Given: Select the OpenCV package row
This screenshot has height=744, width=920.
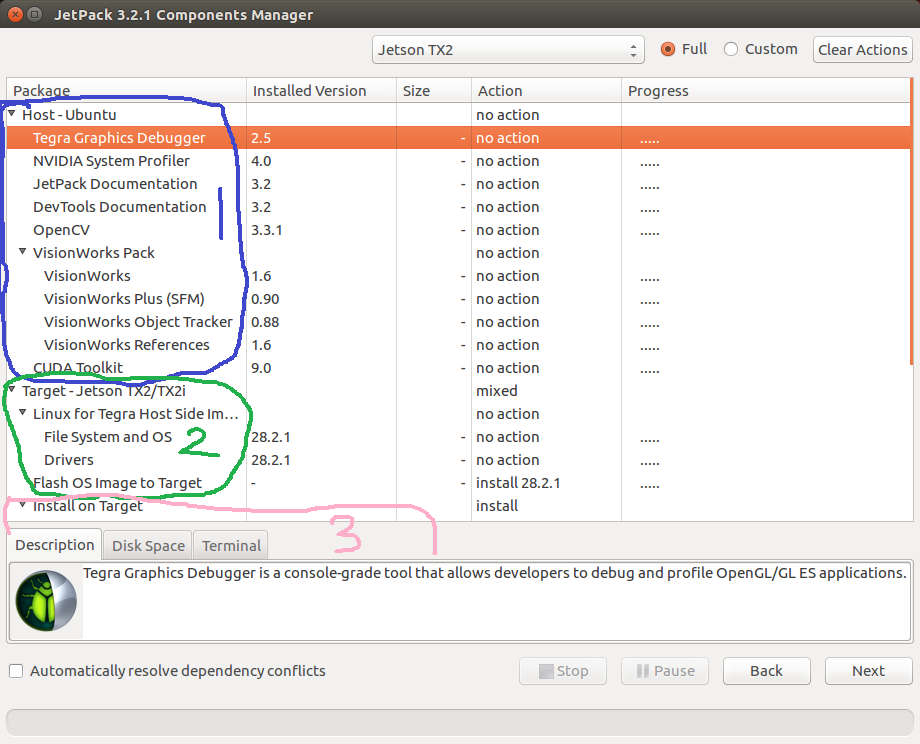Looking at the screenshot, I should [458, 230].
